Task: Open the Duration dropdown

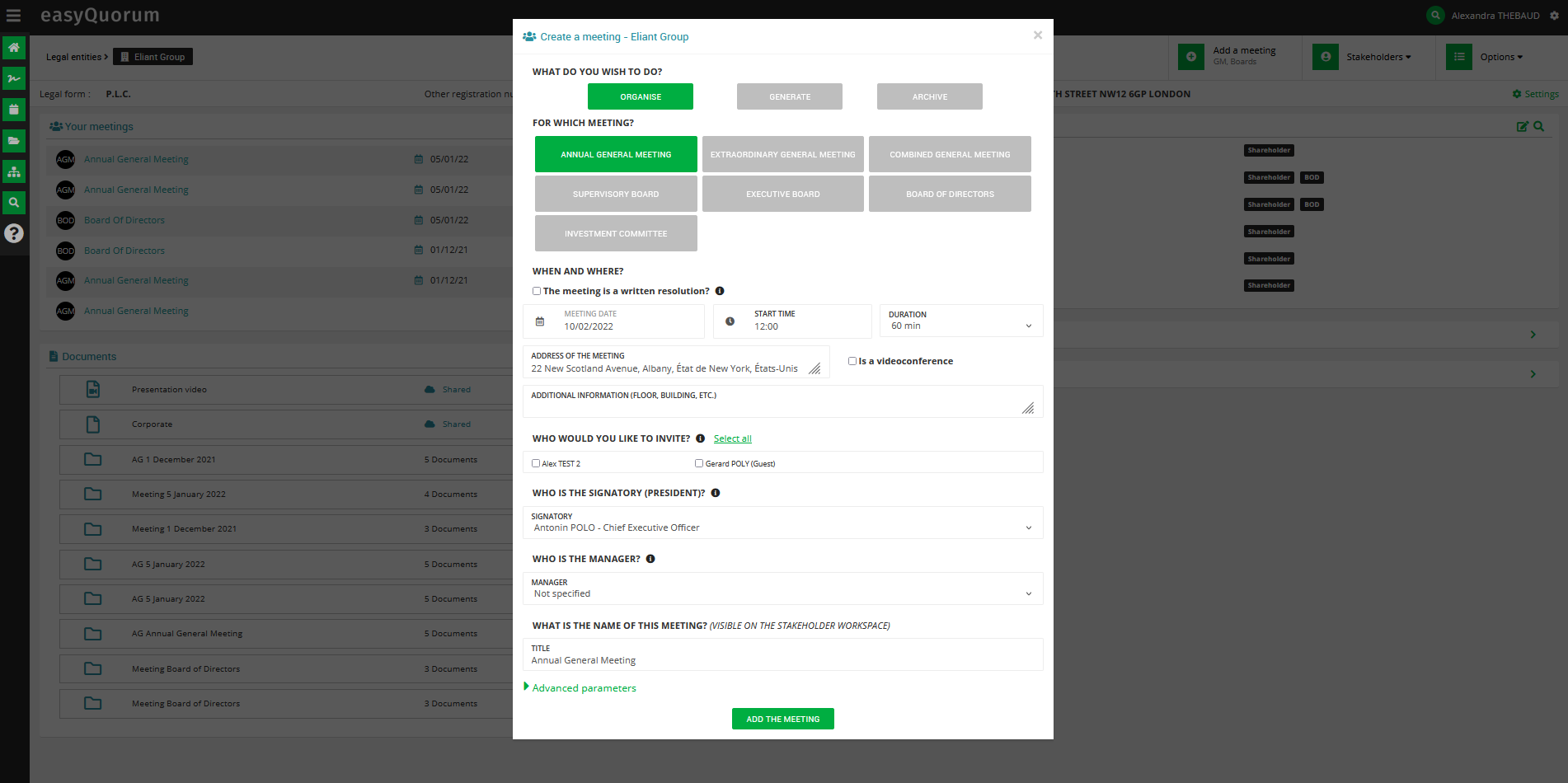Action: pos(960,321)
